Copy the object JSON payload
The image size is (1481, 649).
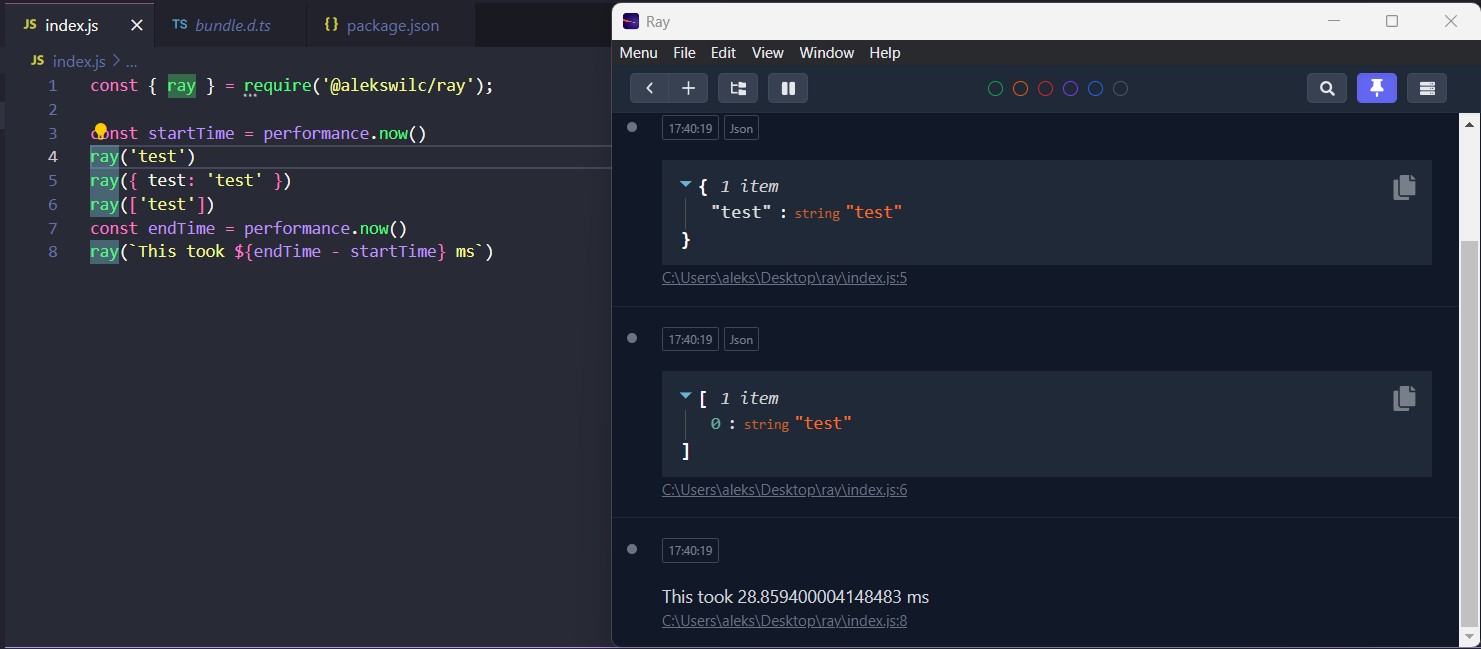tap(1404, 187)
